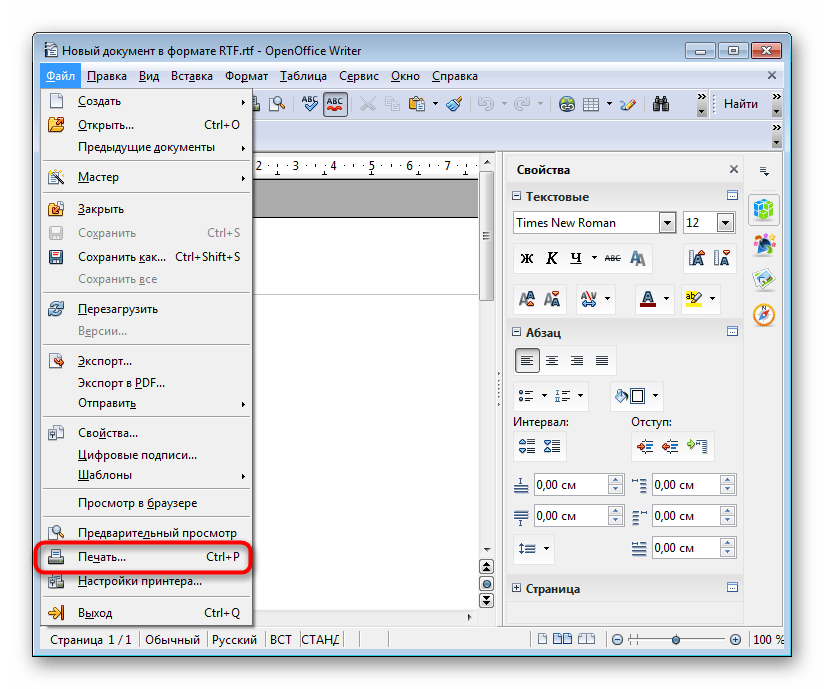Click the Show Draw Functions pencil icon
The width and height of the screenshot is (824, 689).
coord(628,103)
